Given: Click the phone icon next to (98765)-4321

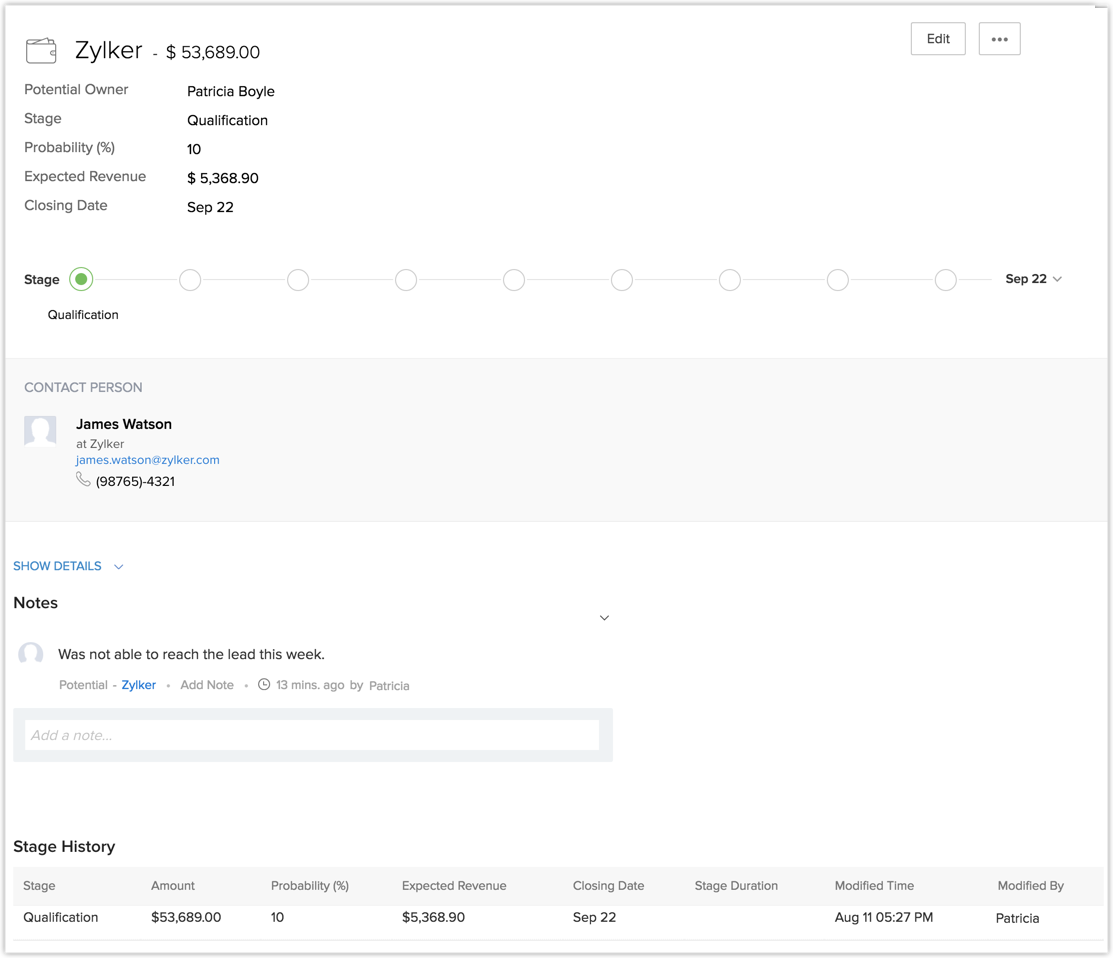Looking at the screenshot, I should click(83, 480).
